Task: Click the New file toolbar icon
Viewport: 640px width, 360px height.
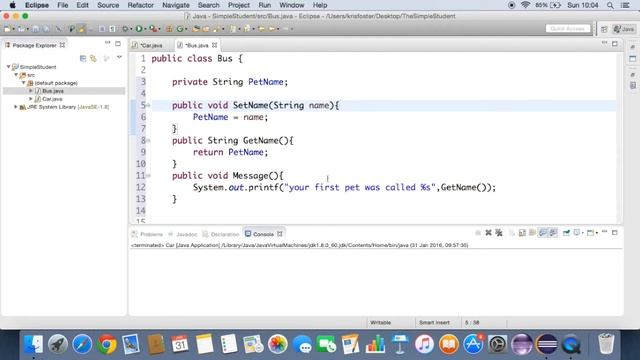Action: (7, 29)
